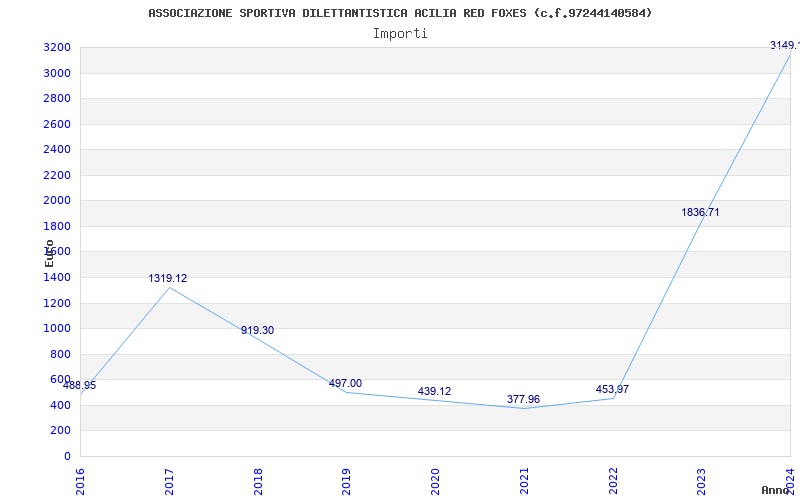Click the 2023 x-axis label
The height and width of the screenshot is (500, 800).
point(702,482)
